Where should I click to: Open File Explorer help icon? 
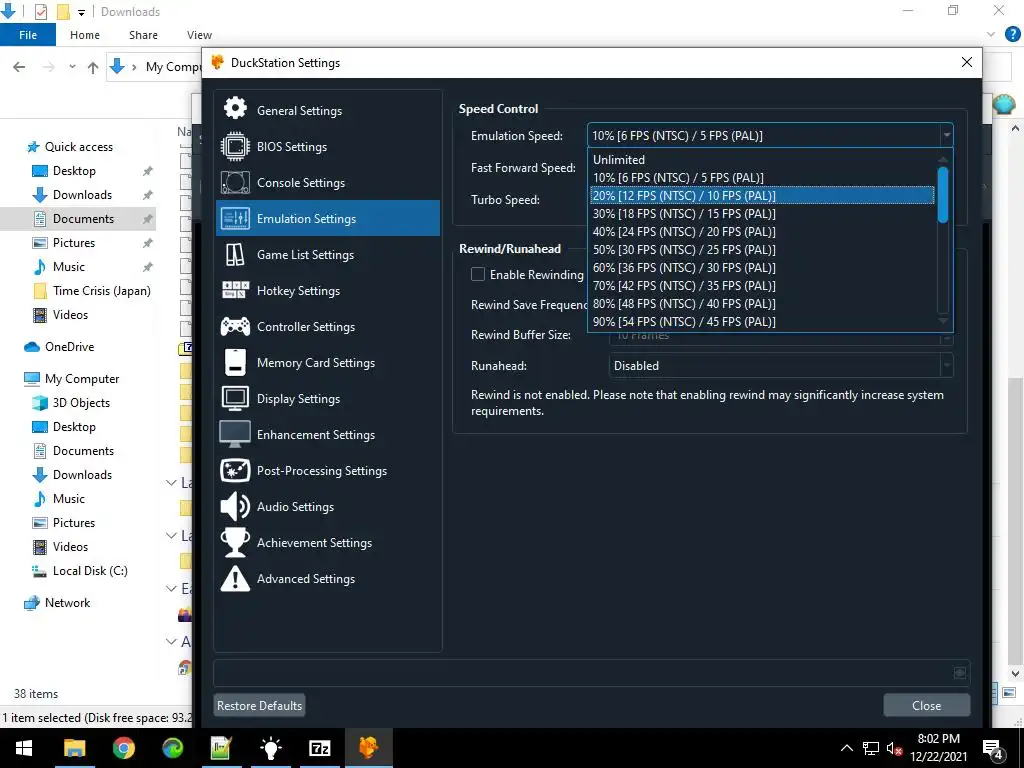click(1012, 35)
